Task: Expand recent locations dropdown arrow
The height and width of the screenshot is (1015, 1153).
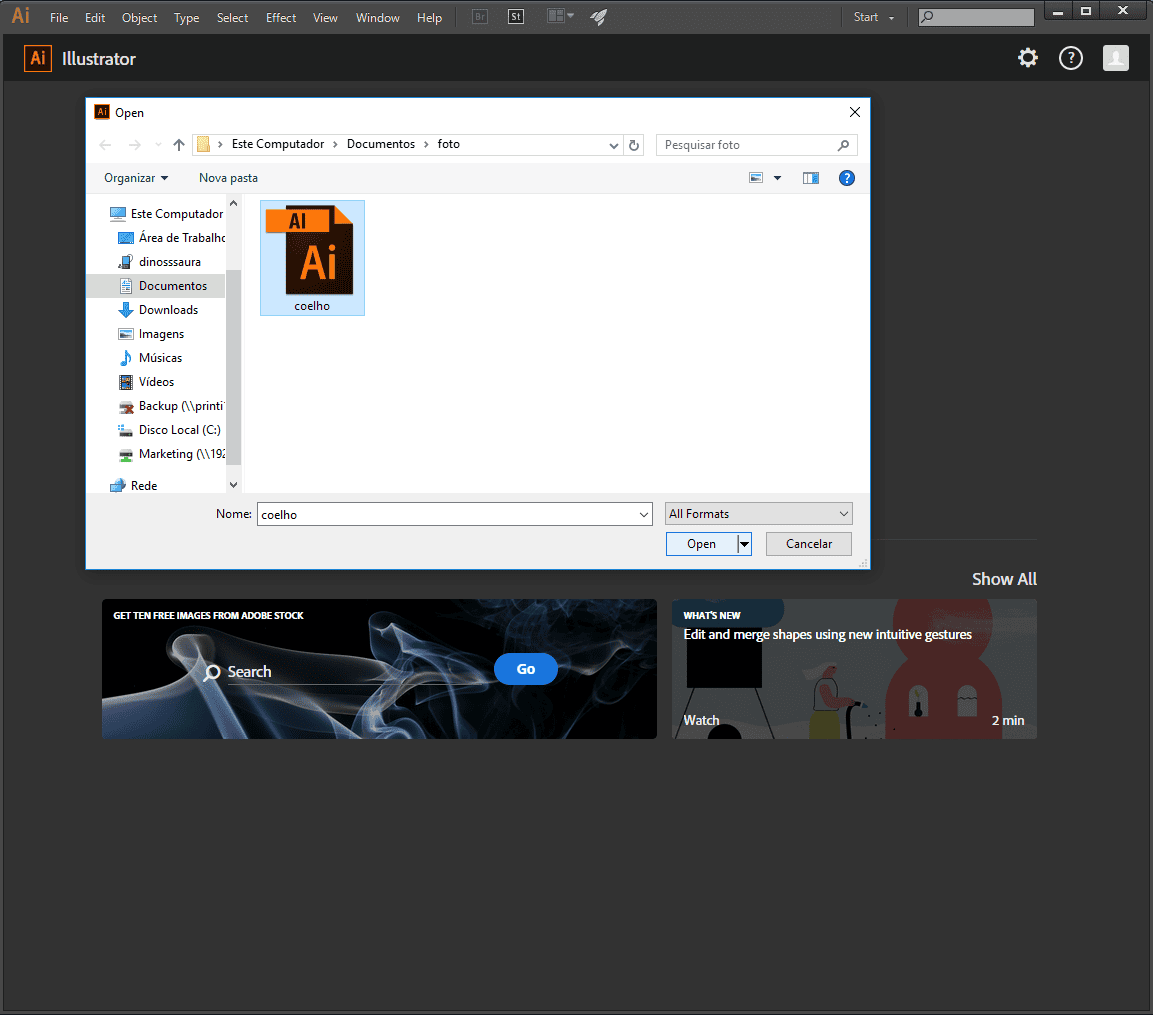Action: [158, 145]
